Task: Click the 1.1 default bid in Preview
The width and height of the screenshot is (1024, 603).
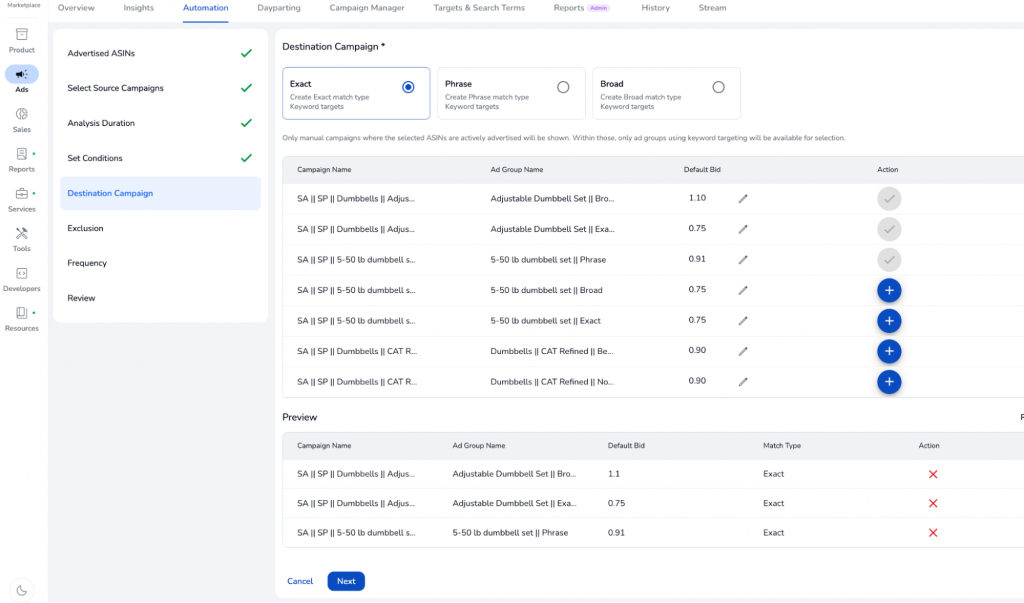Action: pos(613,474)
